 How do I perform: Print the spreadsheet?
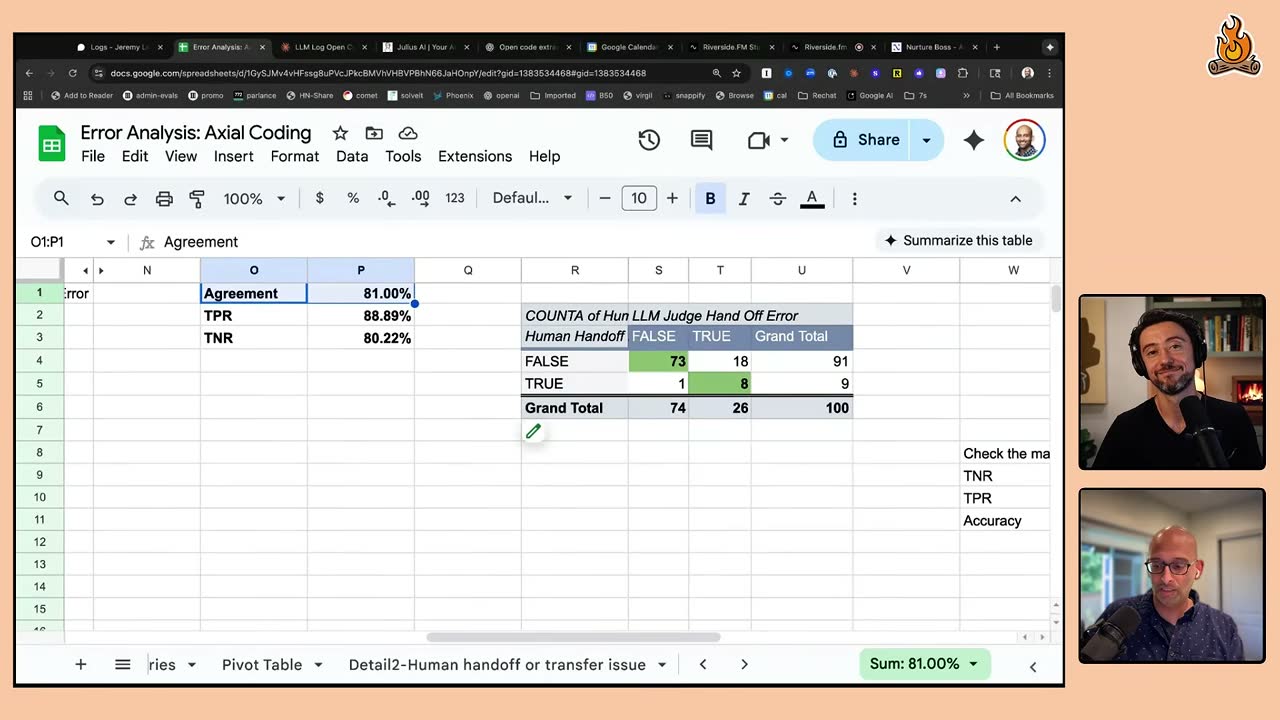164,199
